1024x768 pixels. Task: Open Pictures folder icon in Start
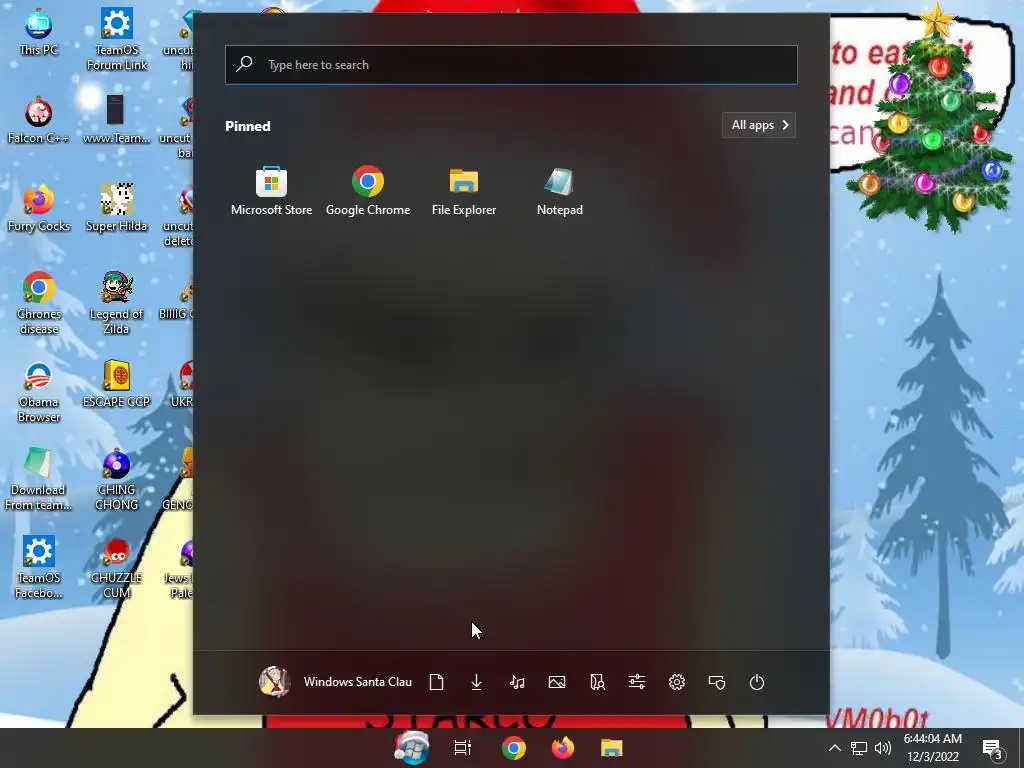point(557,682)
